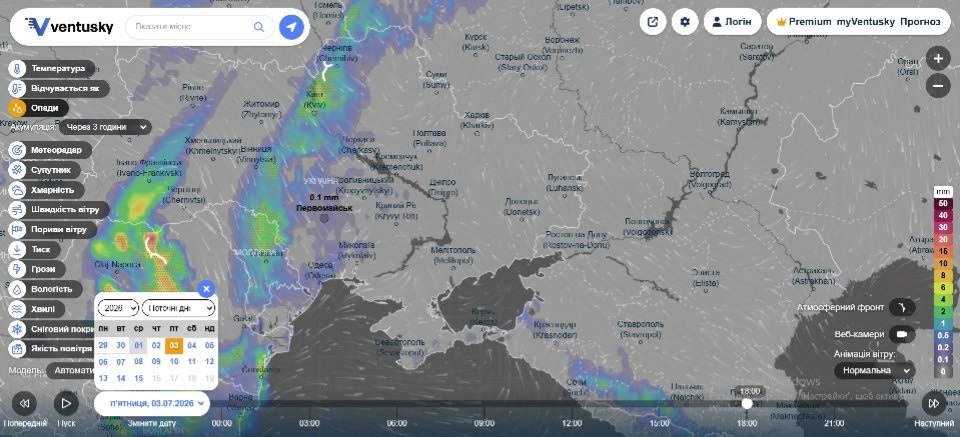Toggle the Веб-камери webcams switch
Image resolution: width=960 pixels, height=437 pixels.
point(902,335)
